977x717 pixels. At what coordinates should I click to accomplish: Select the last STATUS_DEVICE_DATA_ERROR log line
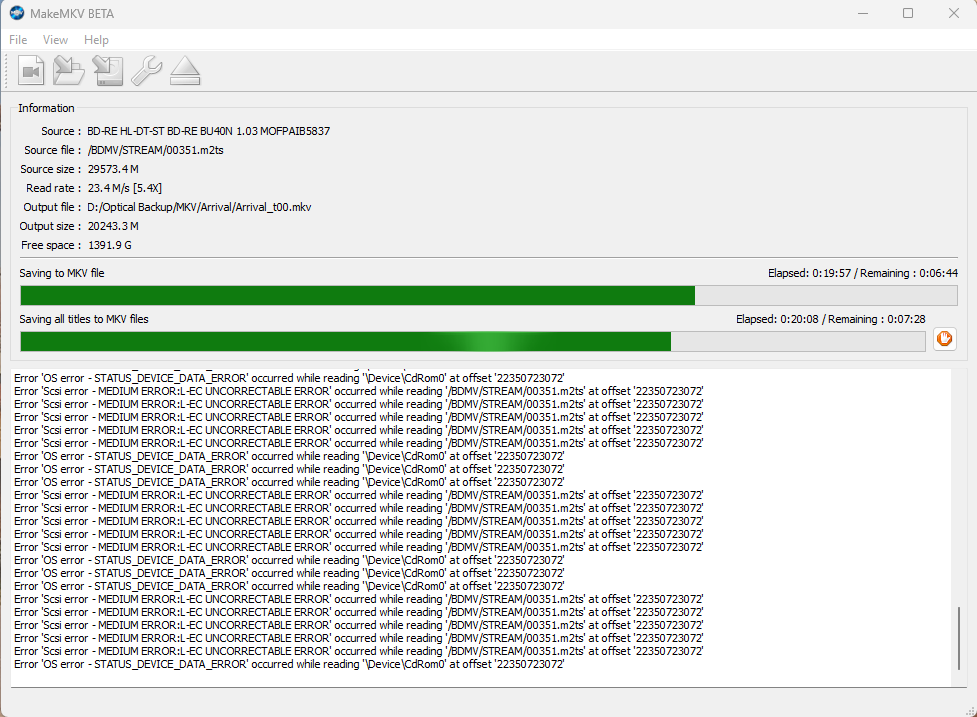pos(288,664)
